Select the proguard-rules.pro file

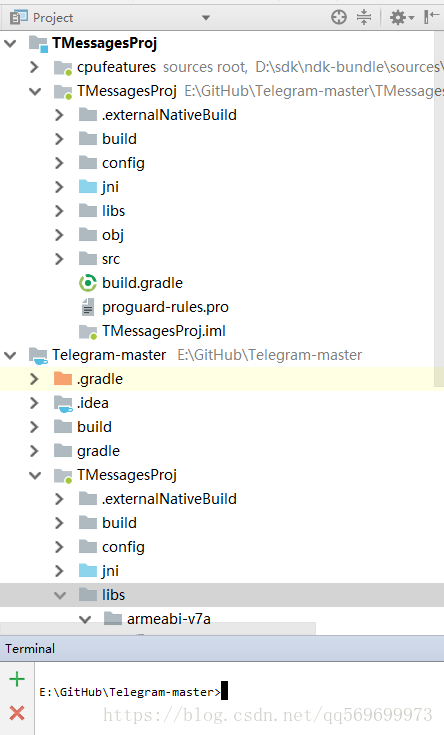pyautogui.click(x=165, y=307)
